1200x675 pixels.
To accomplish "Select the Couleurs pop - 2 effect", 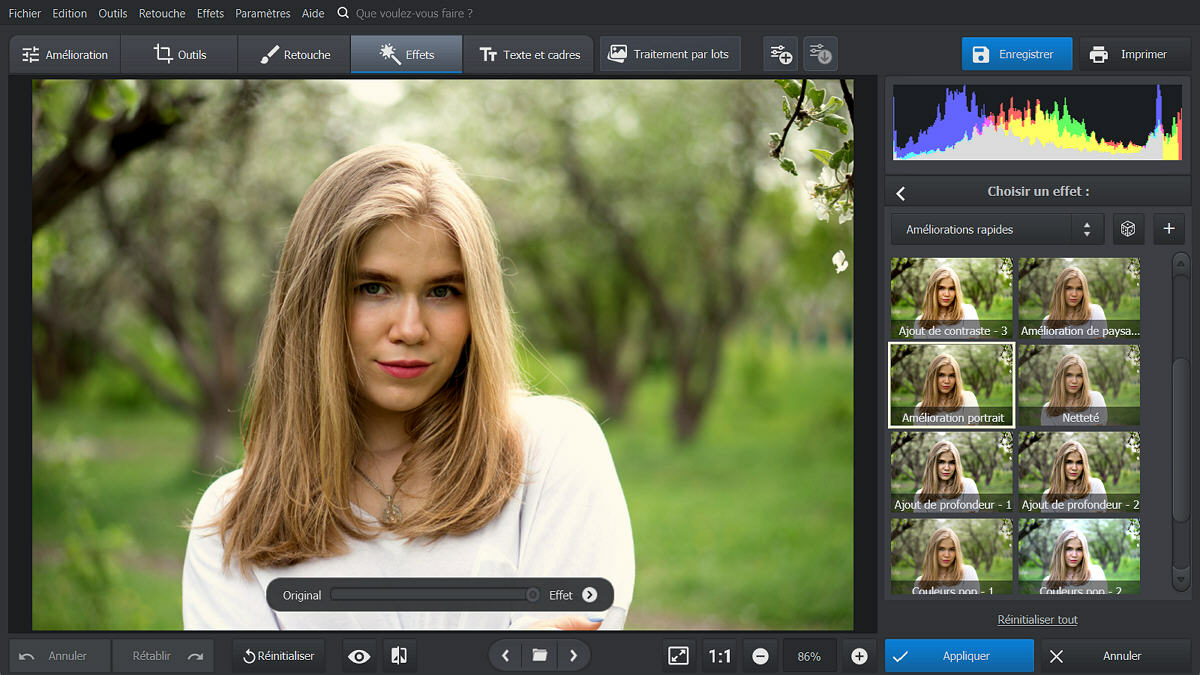I will tap(1079, 557).
